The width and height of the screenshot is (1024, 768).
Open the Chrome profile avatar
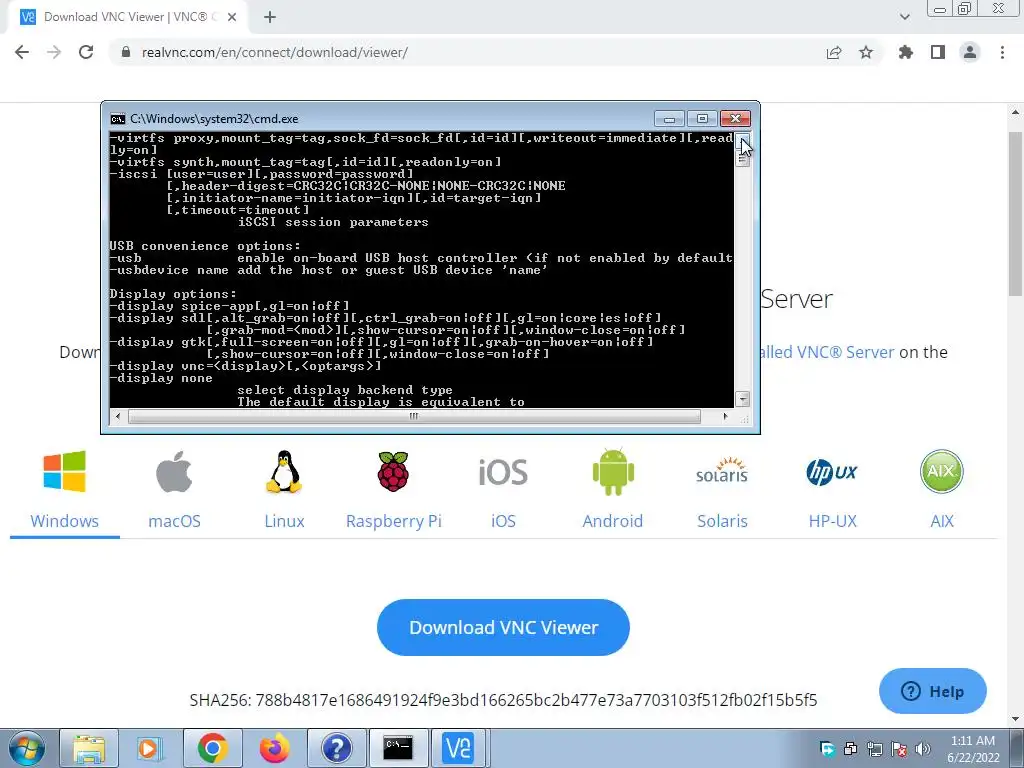pos(970,52)
